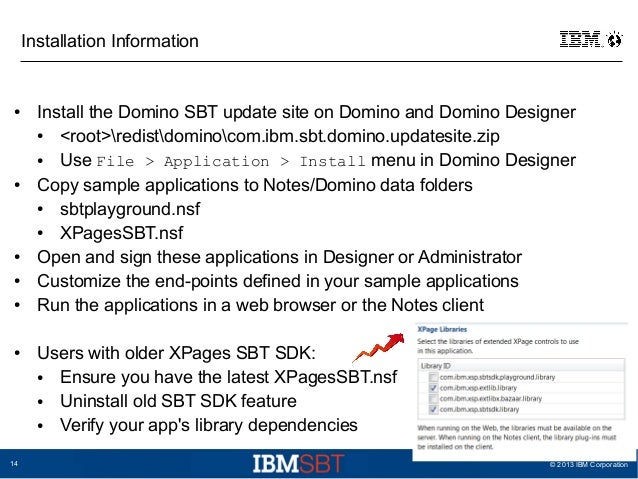Select the updatesite.zip path line
Image resolution: width=638 pixels, height=479 pixels.
[x=280, y=136]
